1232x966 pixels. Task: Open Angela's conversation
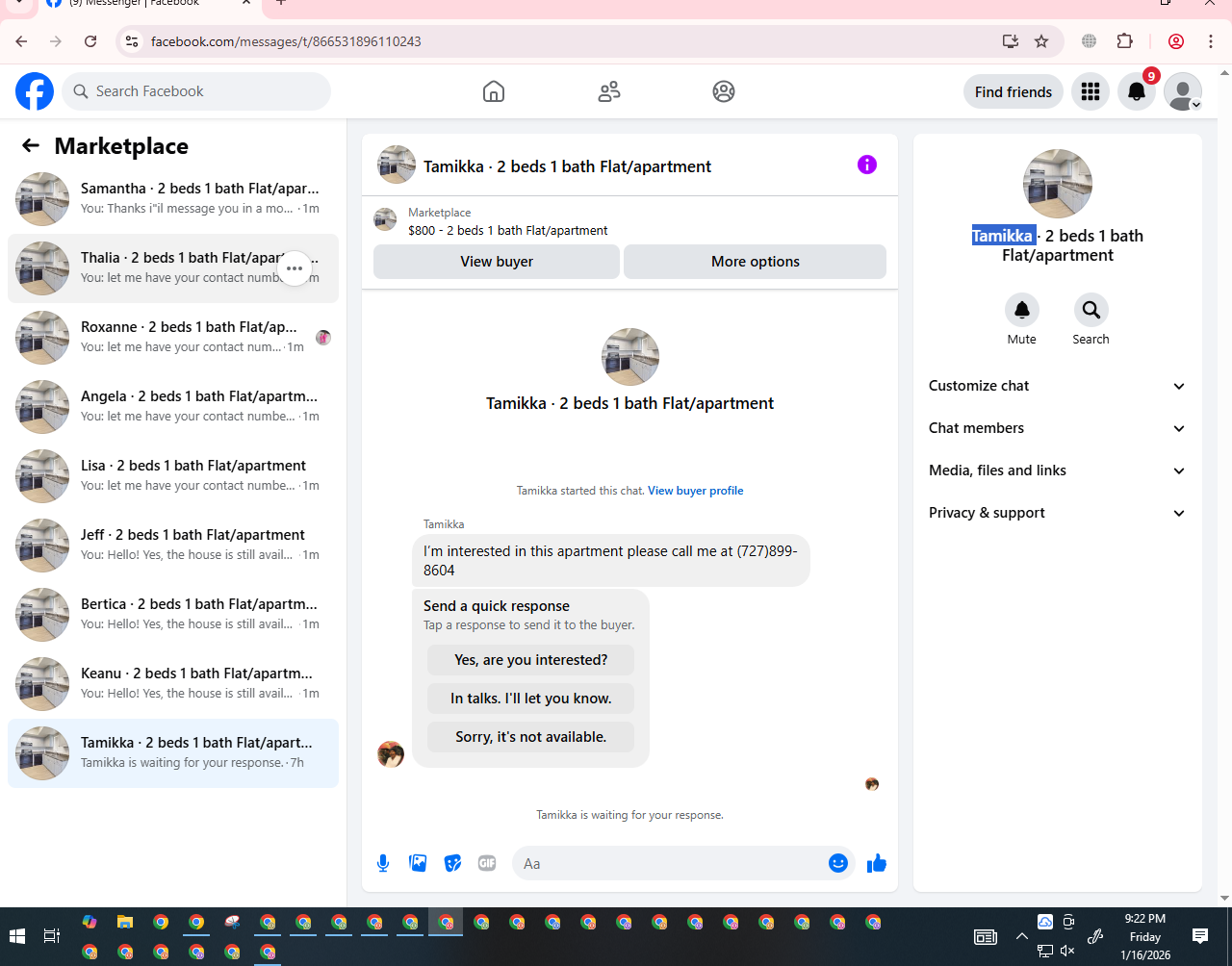click(x=173, y=407)
